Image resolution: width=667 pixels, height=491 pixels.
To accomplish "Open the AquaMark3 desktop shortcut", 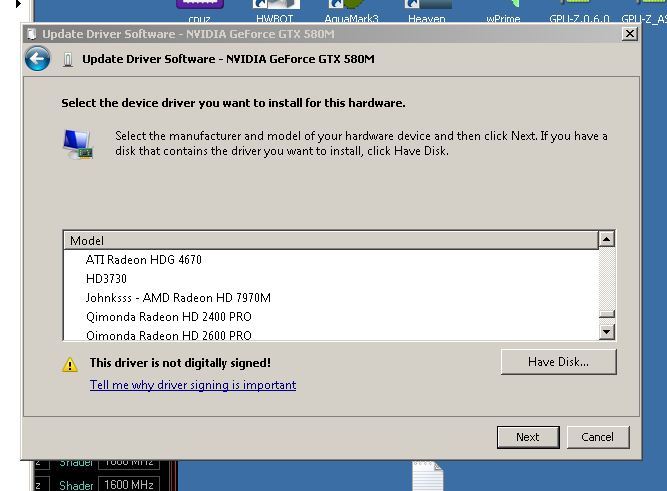I will click(351, 11).
